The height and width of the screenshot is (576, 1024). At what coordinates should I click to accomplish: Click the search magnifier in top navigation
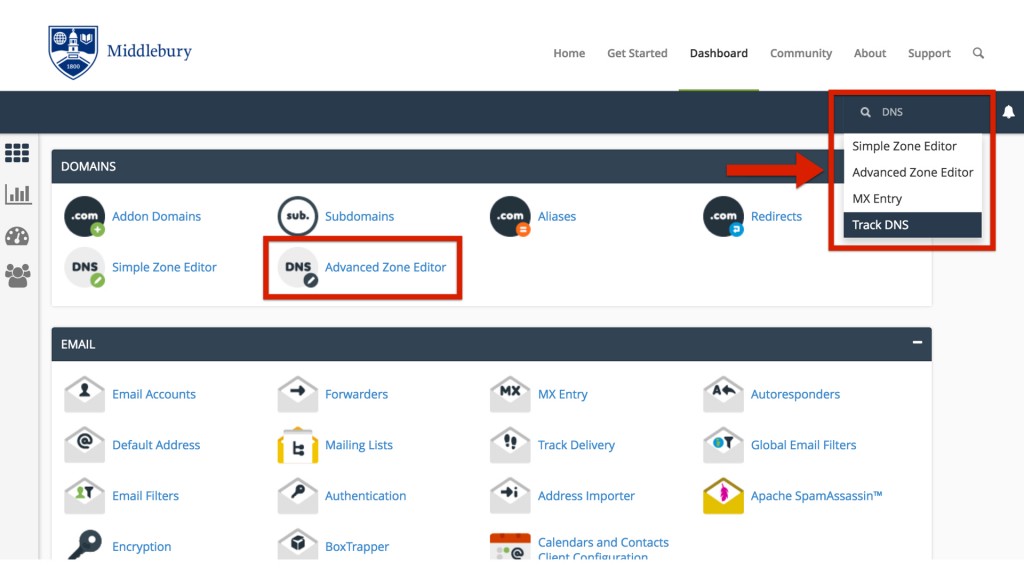tap(978, 53)
